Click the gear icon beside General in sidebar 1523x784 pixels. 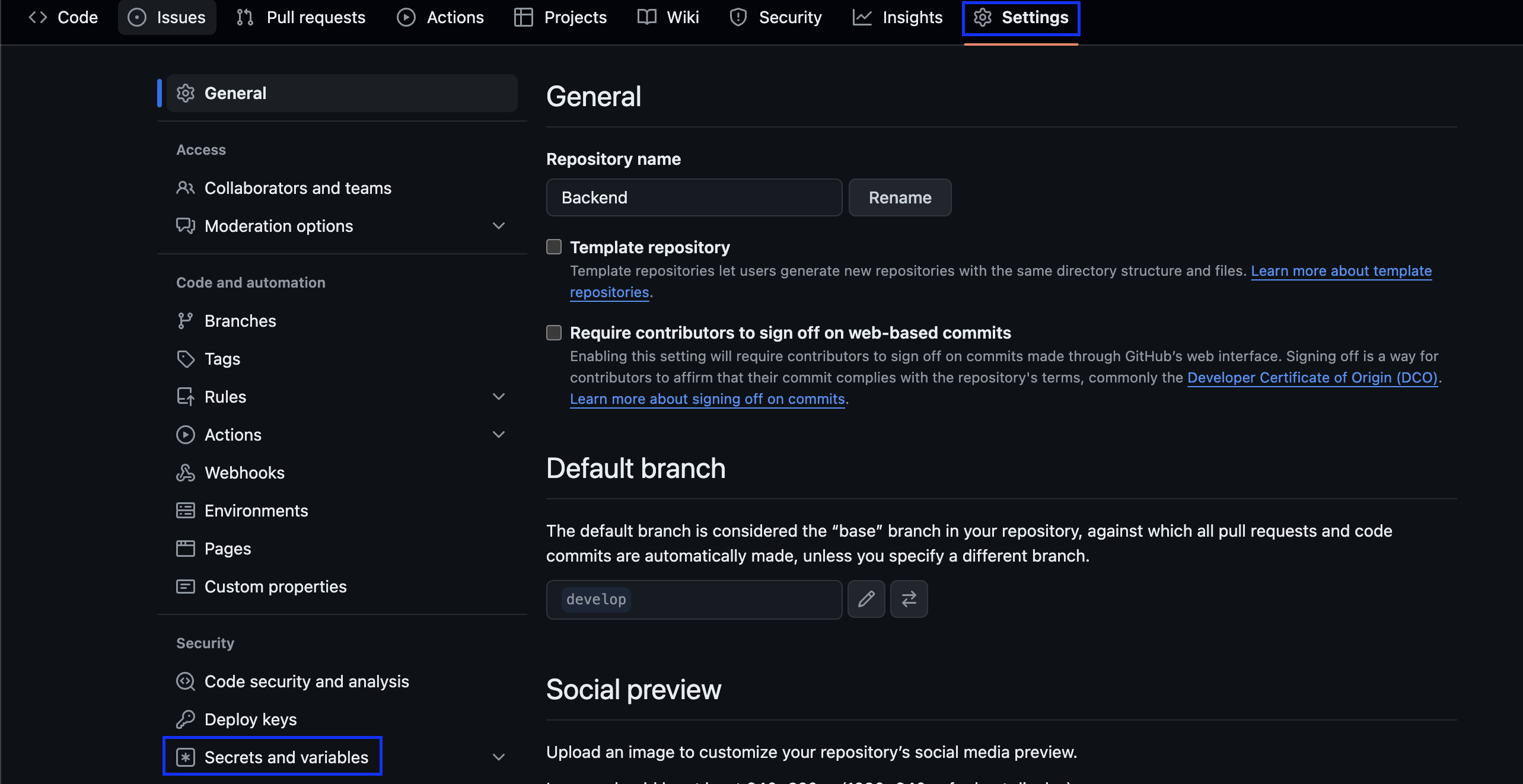(186, 93)
